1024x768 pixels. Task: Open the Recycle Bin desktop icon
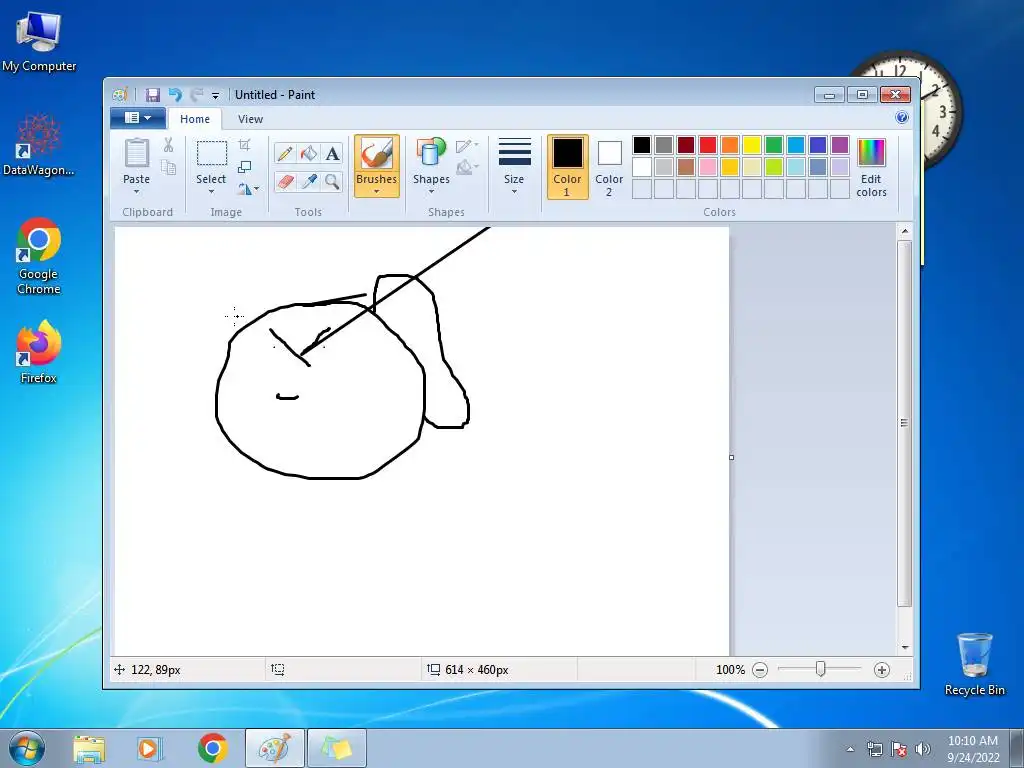pos(974,663)
